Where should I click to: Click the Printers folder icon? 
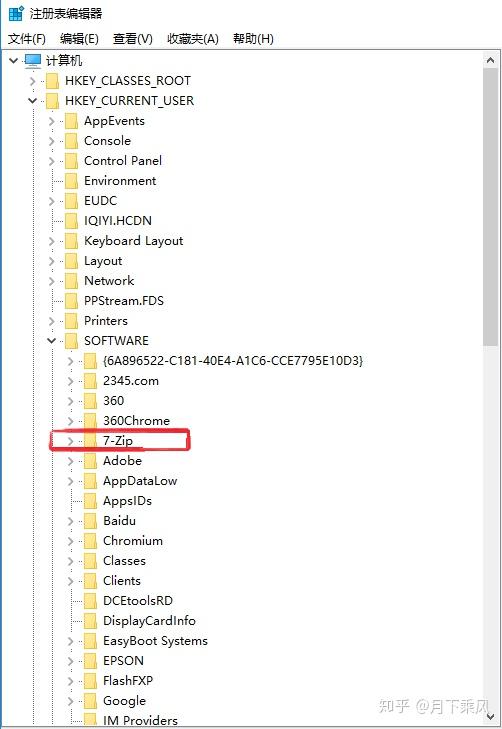(x=72, y=321)
